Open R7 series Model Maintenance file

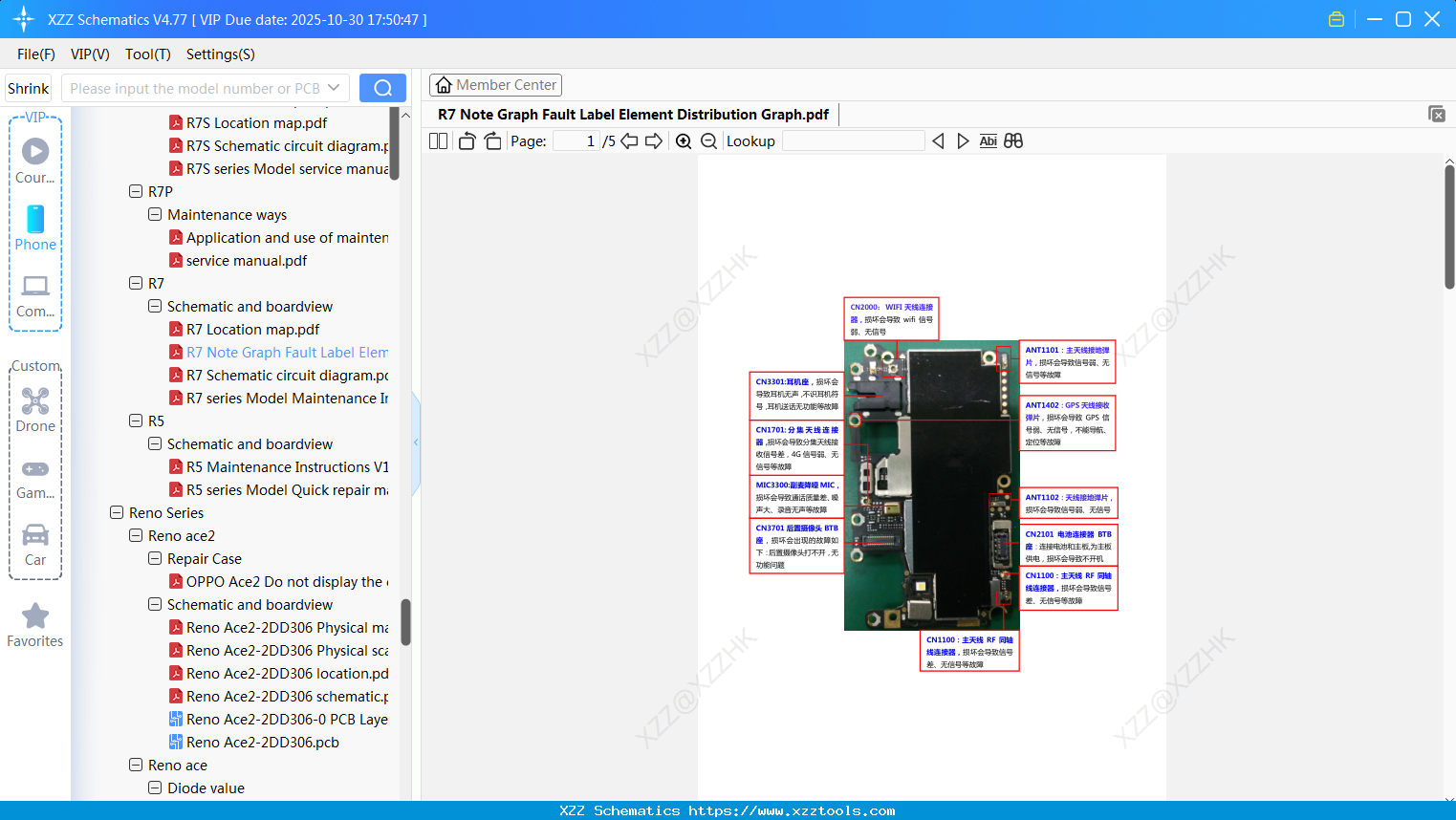click(279, 398)
